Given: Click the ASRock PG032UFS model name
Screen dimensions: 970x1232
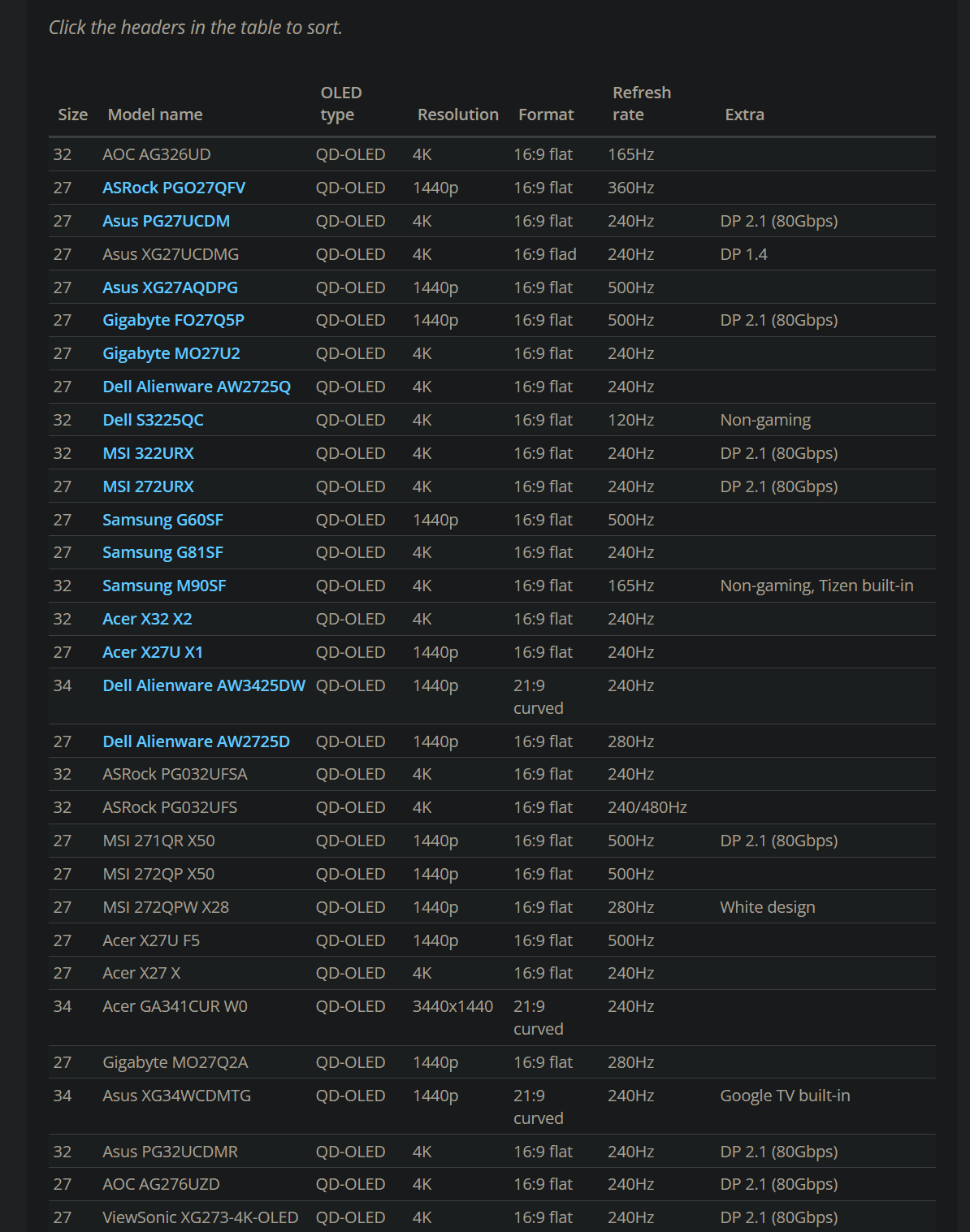Looking at the screenshot, I should click(170, 807).
